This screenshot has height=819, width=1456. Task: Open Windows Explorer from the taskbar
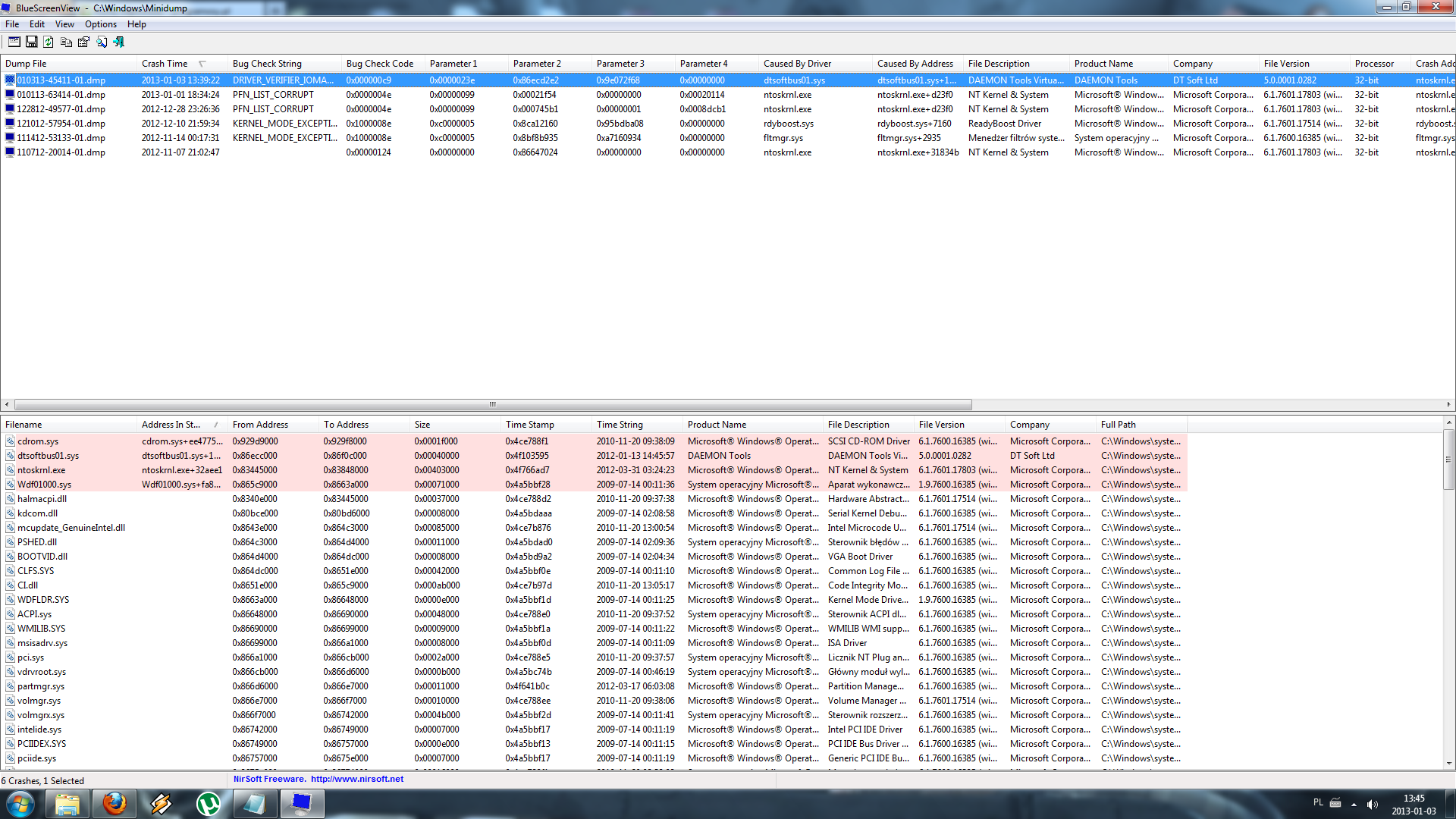pyautogui.click(x=67, y=804)
